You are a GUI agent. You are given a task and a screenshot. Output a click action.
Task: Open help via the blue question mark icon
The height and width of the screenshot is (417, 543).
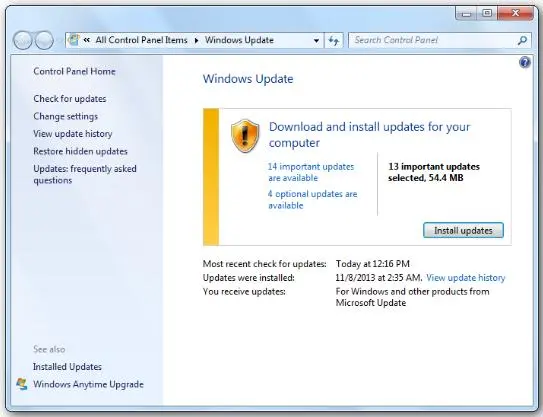click(x=525, y=63)
